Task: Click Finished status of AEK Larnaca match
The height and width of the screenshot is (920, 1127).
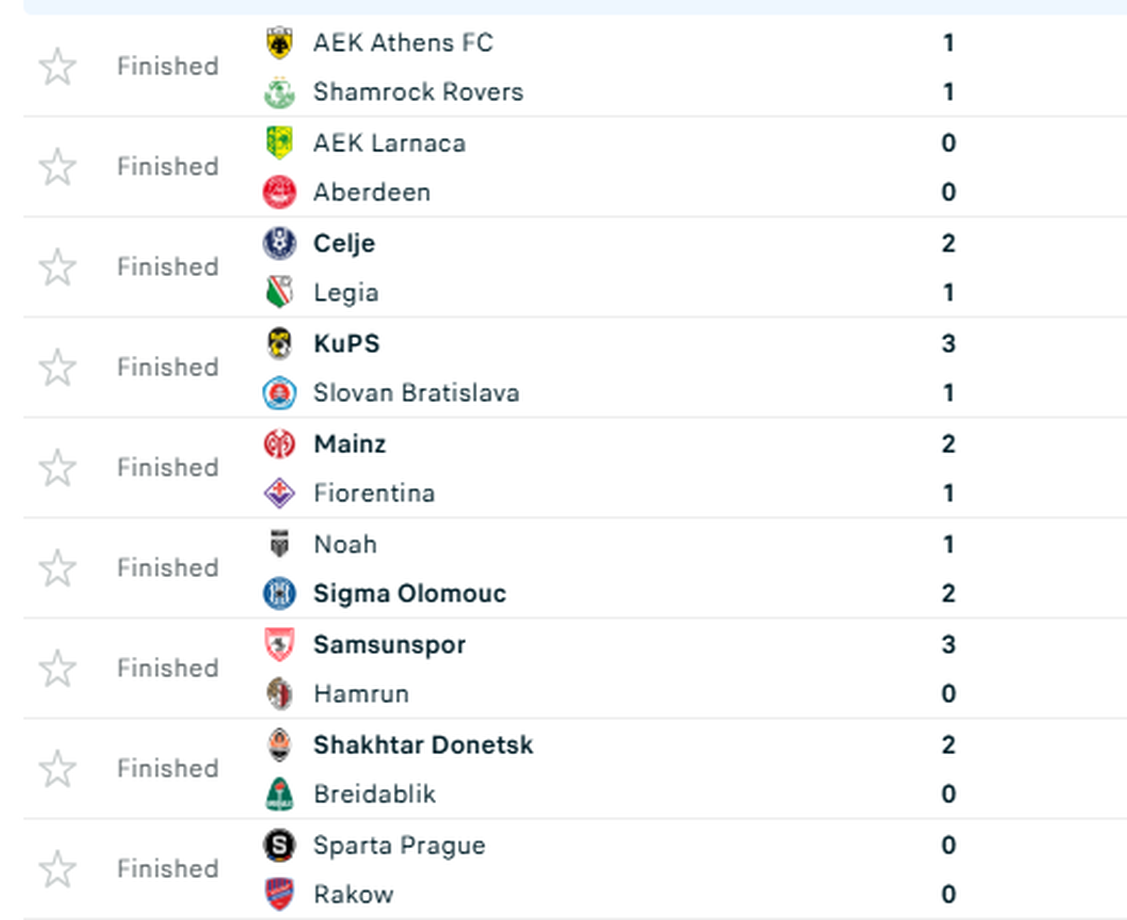Action: 167,167
